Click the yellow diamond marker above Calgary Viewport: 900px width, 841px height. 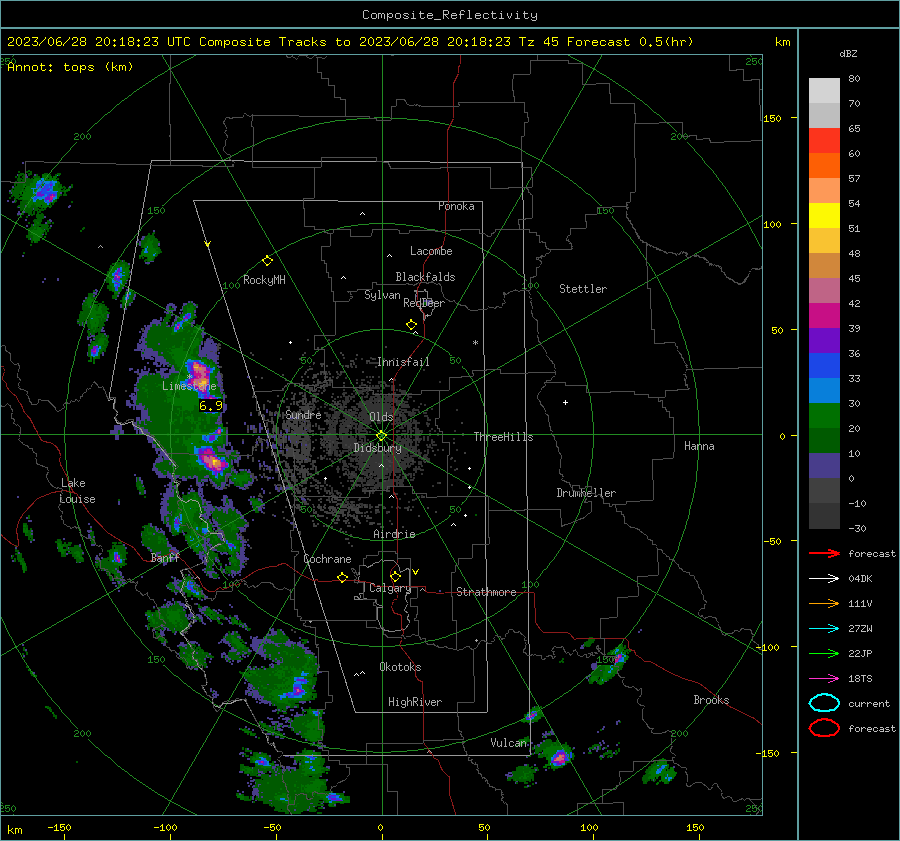pyautogui.click(x=395, y=576)
